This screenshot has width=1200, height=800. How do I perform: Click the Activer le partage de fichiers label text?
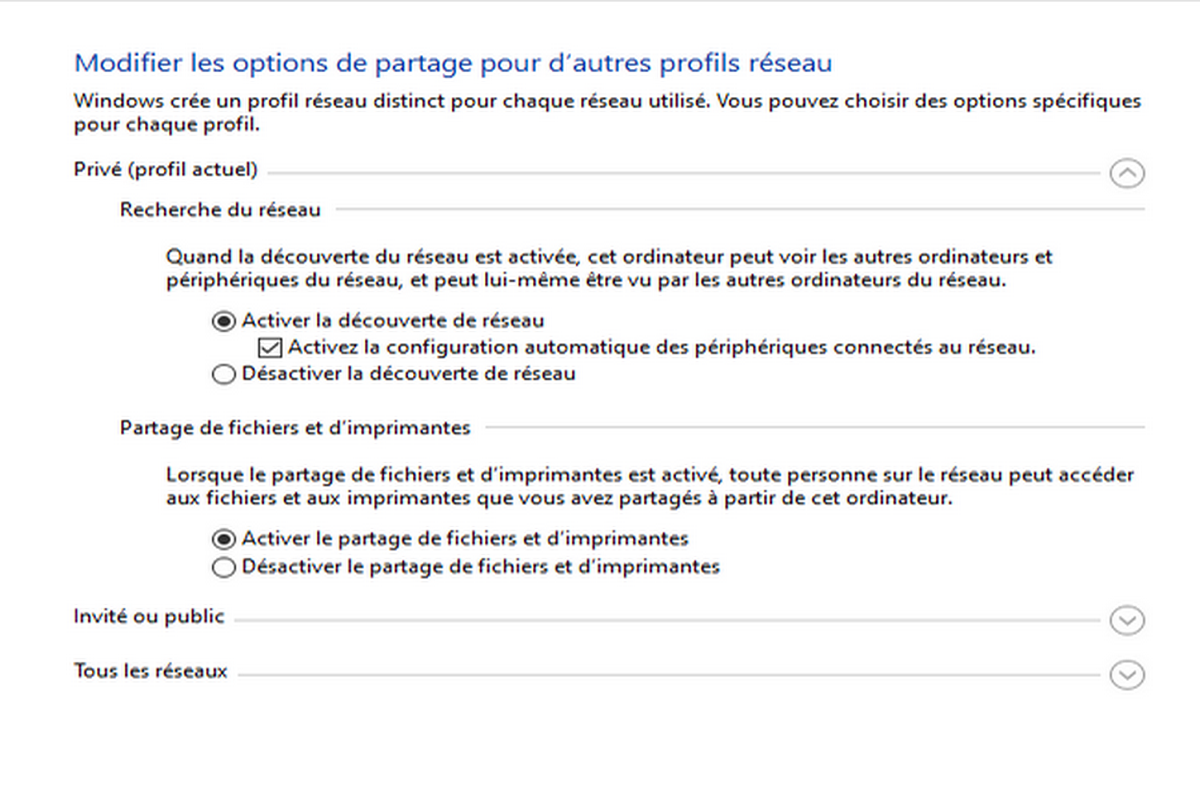point(465,539)
